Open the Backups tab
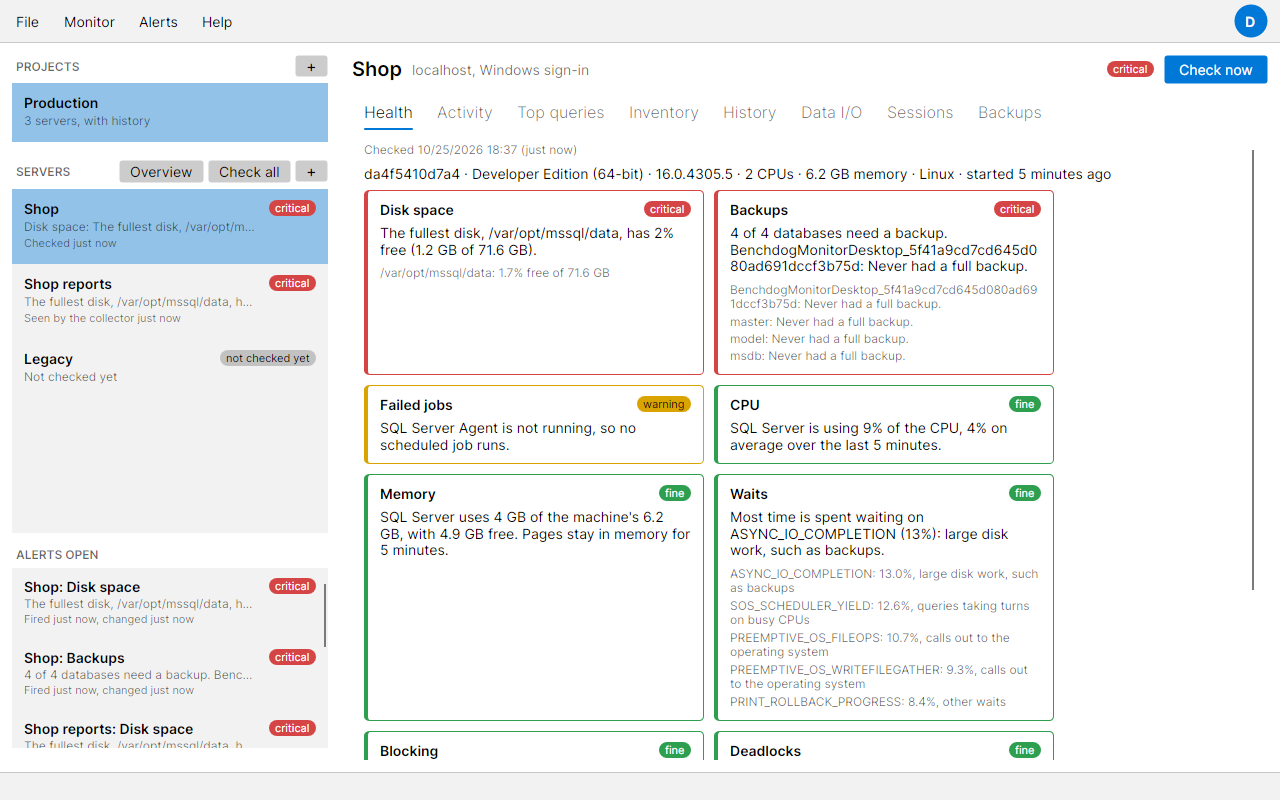 click(x=1010, y=113)
